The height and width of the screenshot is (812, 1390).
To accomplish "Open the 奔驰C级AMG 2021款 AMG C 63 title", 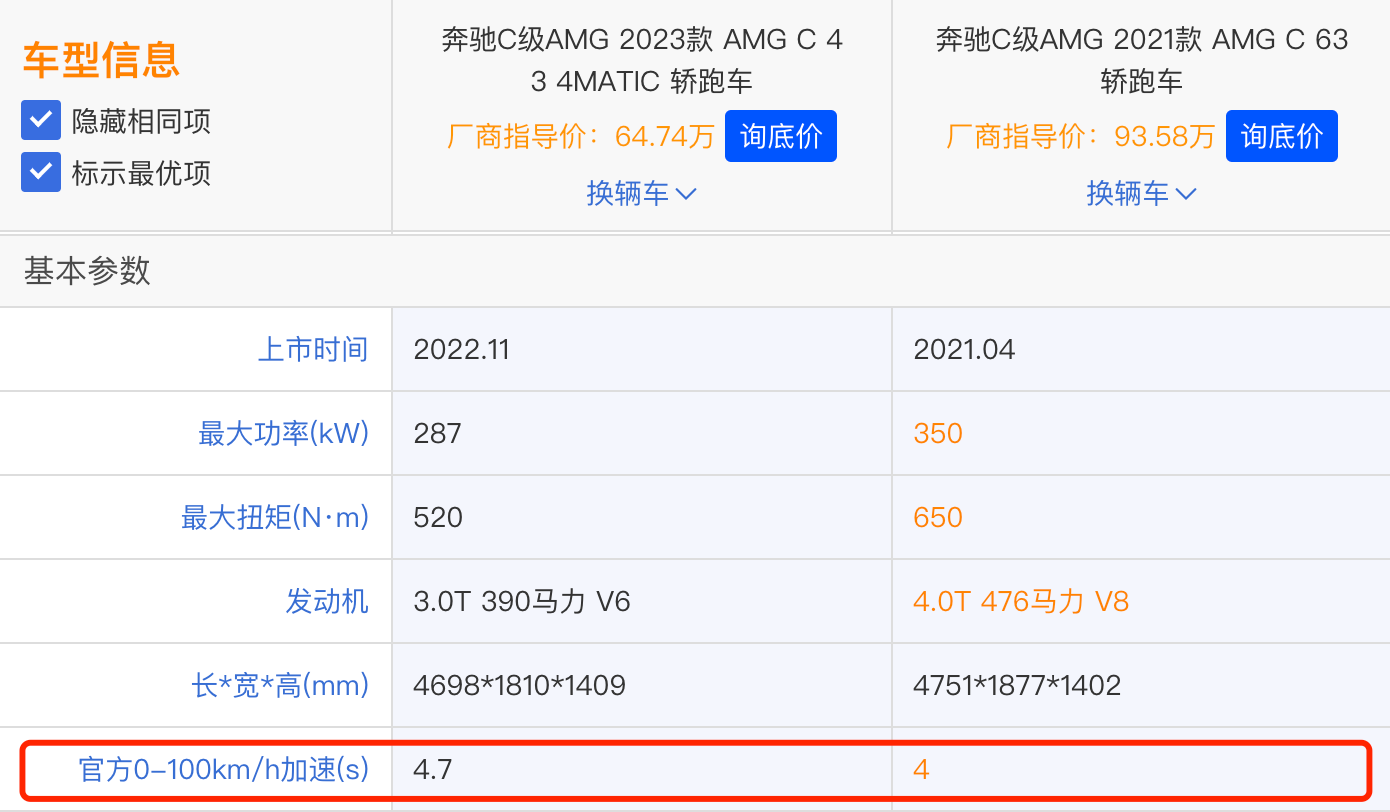I will [x=1141, y=60].
